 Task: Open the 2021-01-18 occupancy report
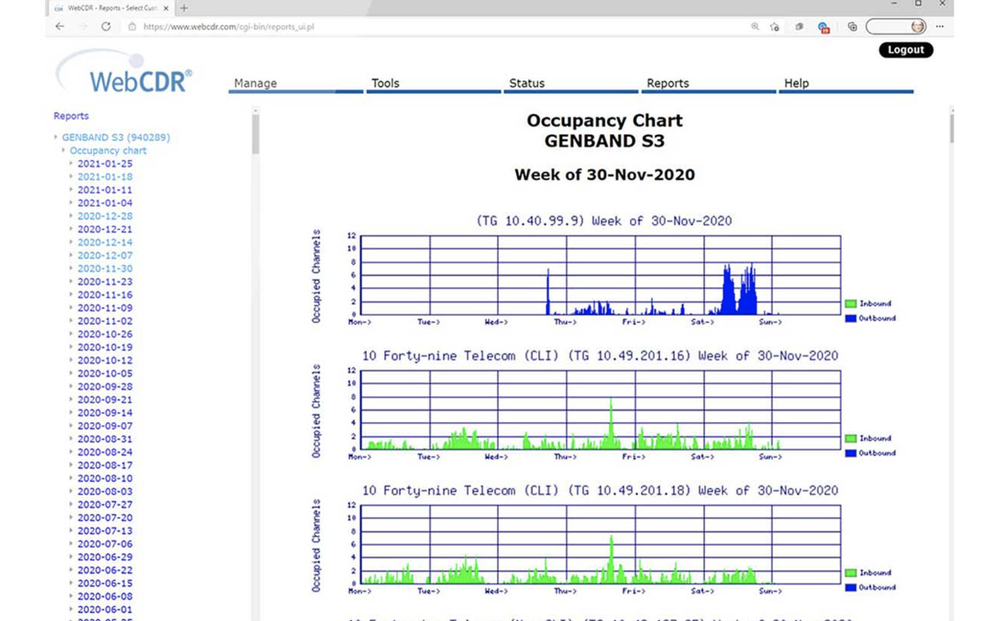[105, 177]
